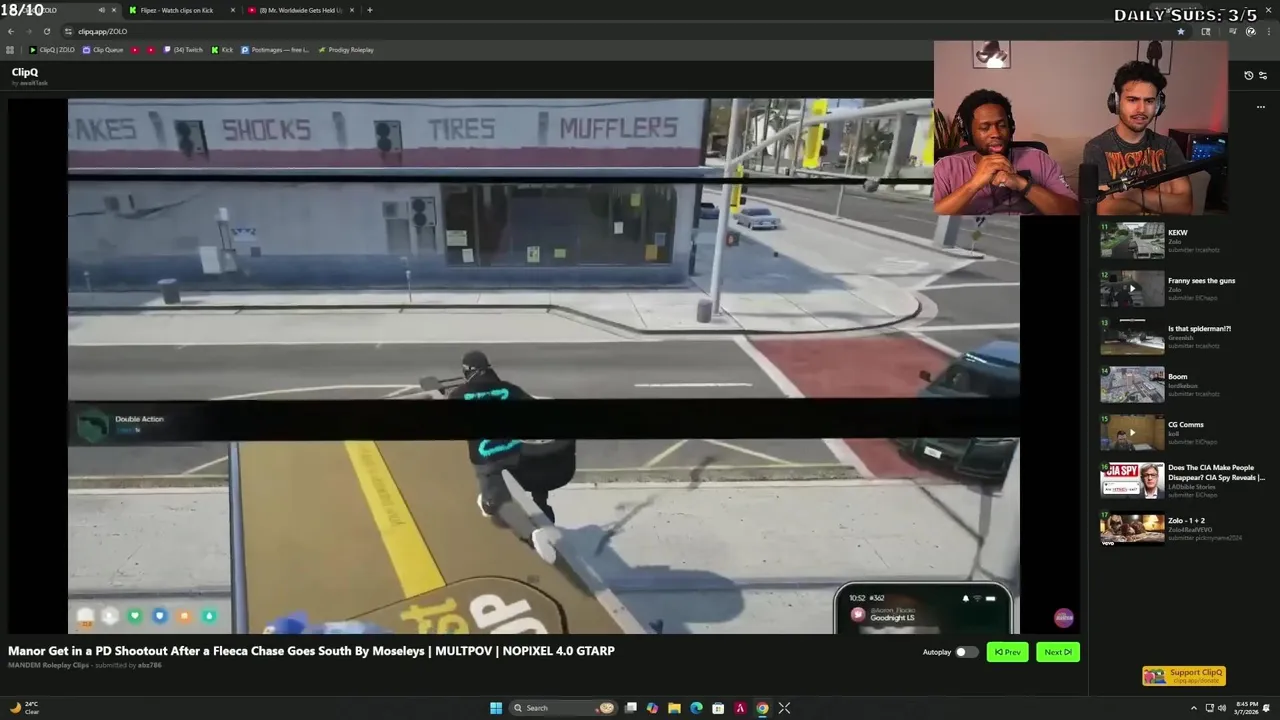Switch to Mr. Worldwide YouTube tab
Image resolution: width=1280 pixels, height=720 pixels.
click(300, 10)
